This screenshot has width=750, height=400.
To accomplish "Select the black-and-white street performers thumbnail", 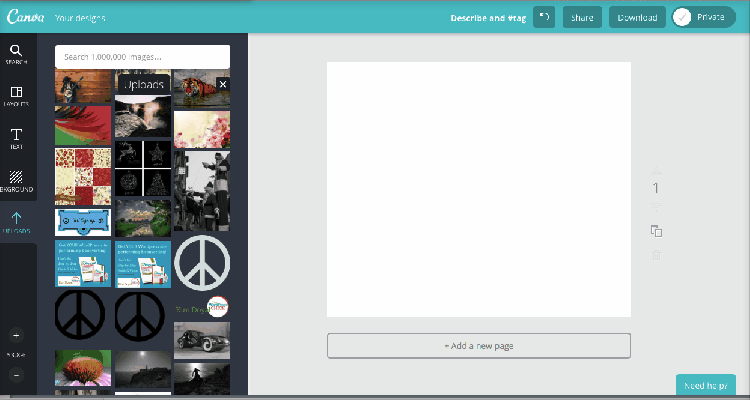I will (202, 191).
